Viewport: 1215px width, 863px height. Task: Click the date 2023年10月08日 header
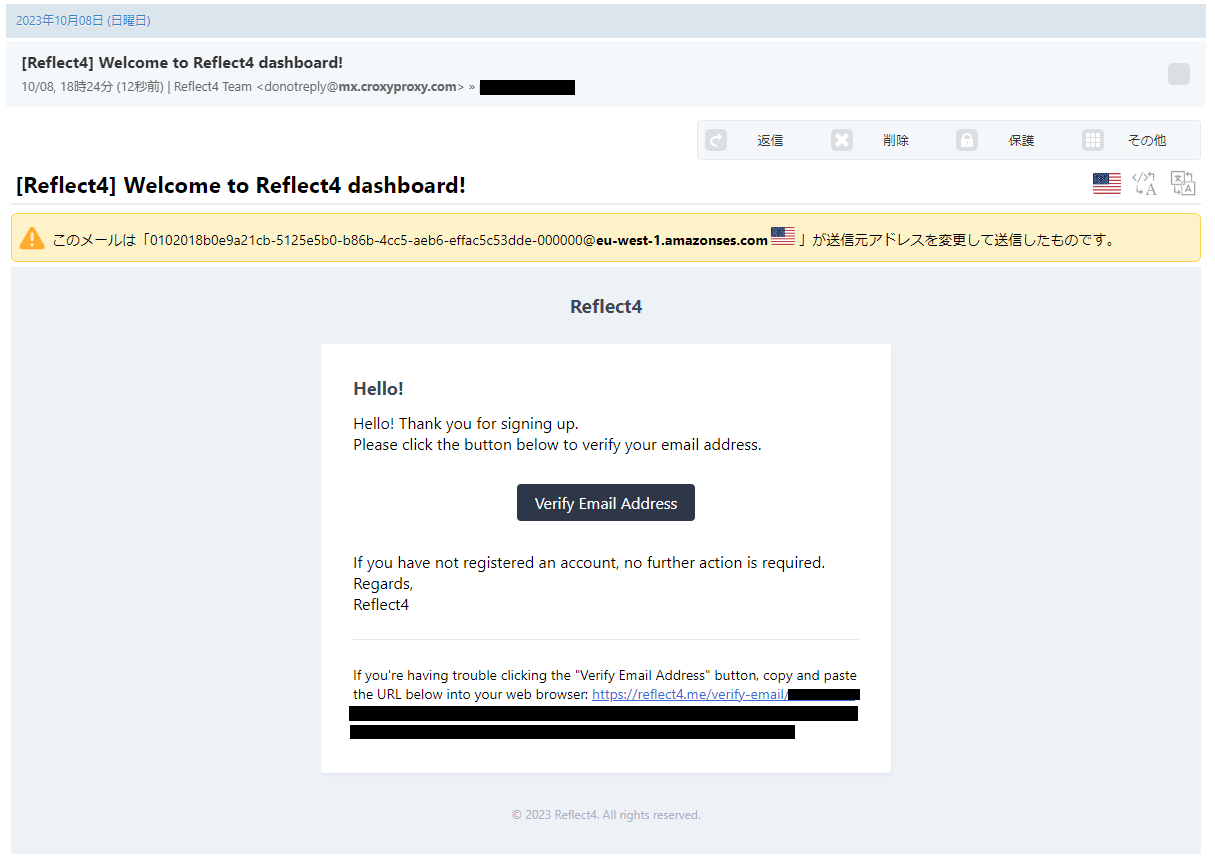(x=83, y=20)
